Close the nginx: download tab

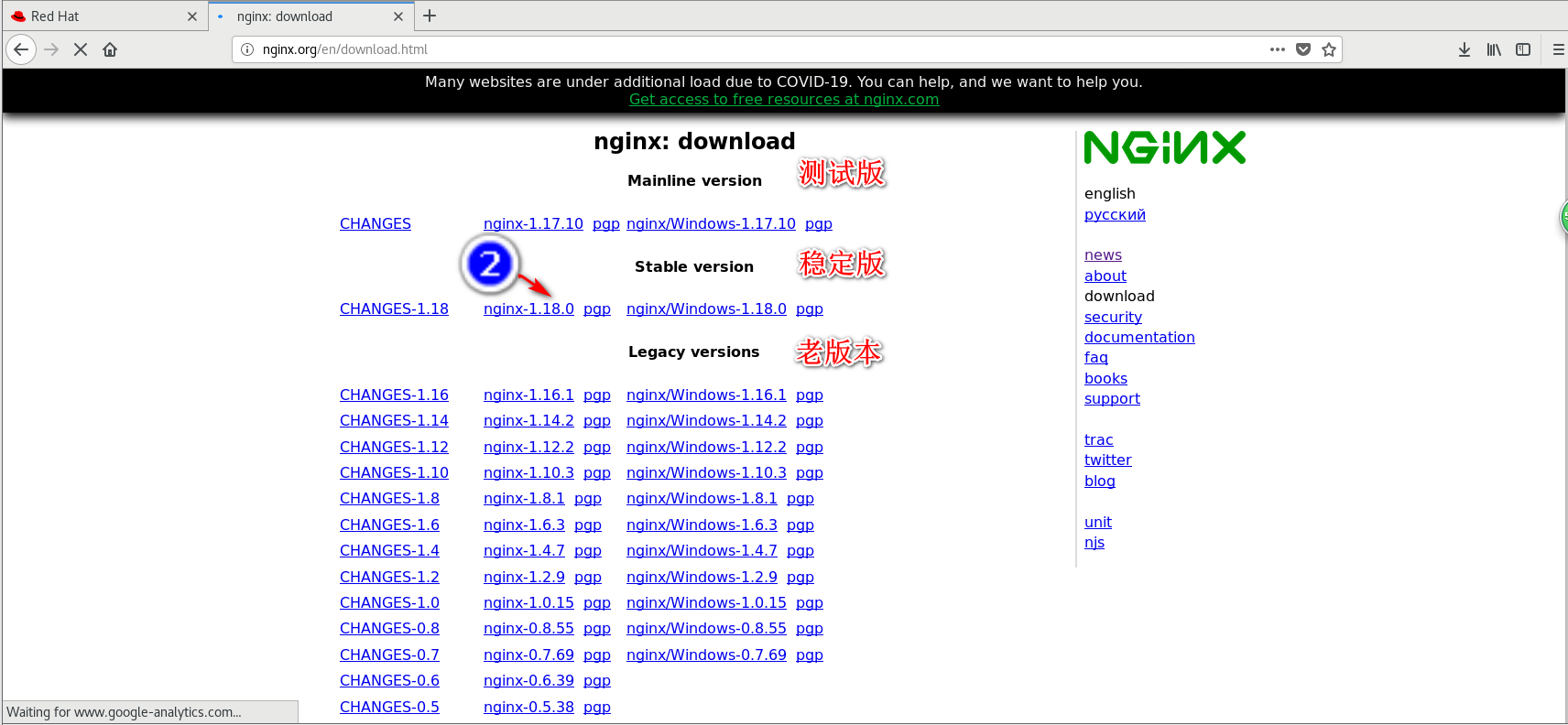(398, 16)
